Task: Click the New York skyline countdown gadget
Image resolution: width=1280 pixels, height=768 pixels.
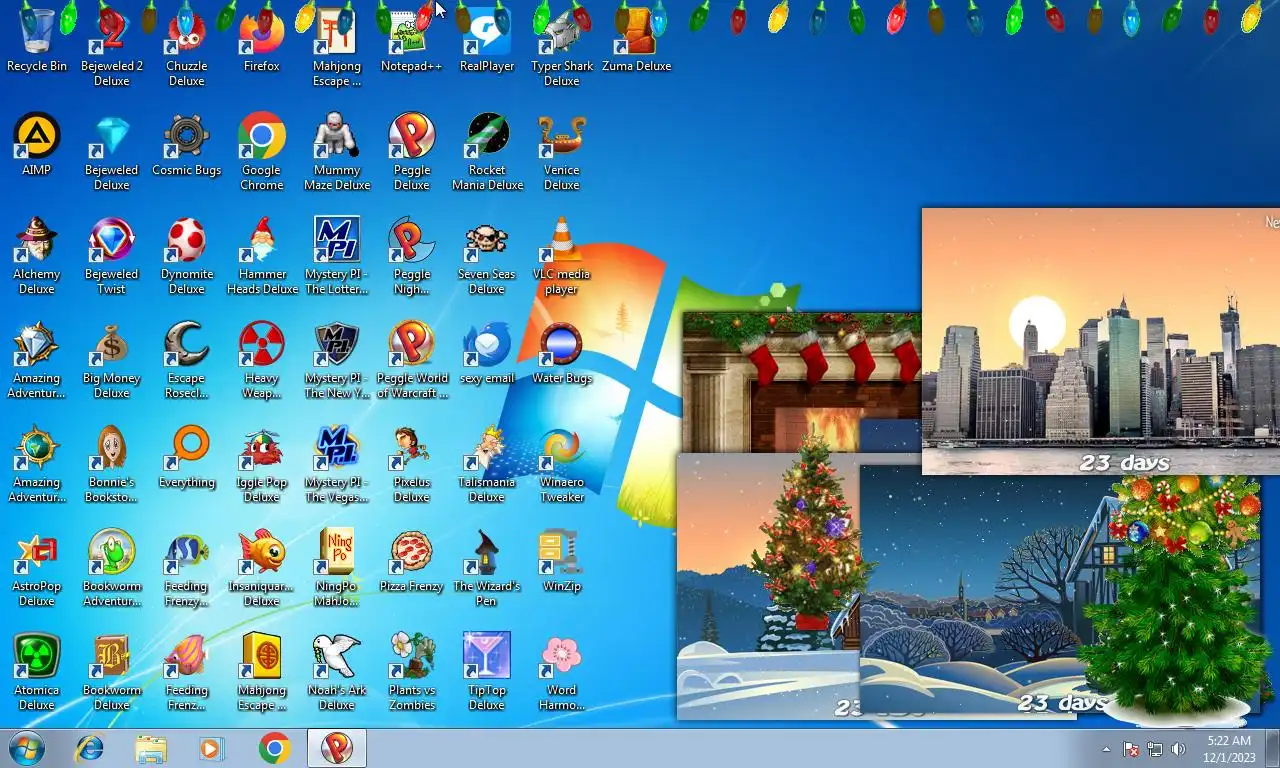Action: tap(1100, 341)
